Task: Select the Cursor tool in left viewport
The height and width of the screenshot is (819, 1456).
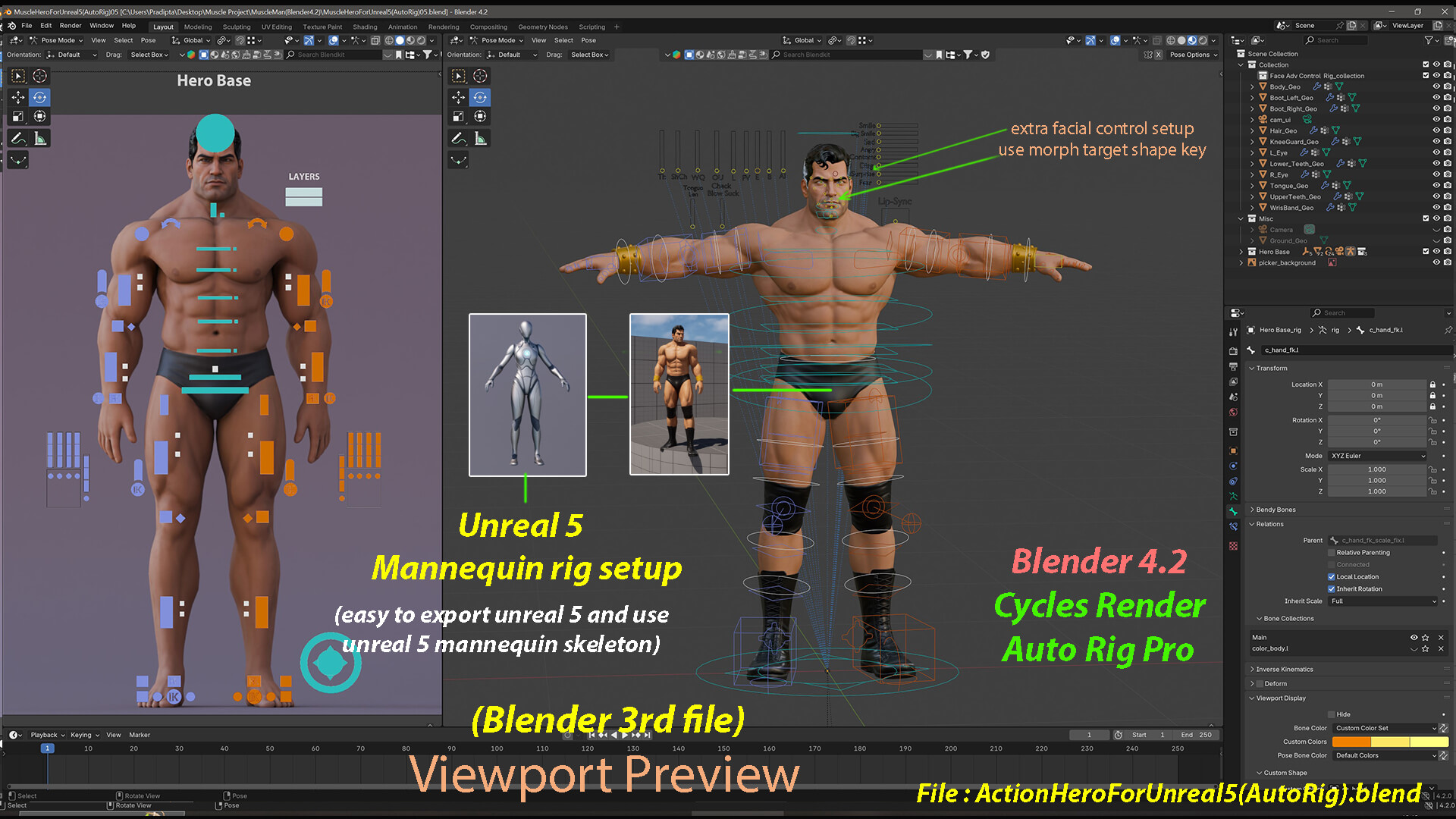Action: click(40, 76)
